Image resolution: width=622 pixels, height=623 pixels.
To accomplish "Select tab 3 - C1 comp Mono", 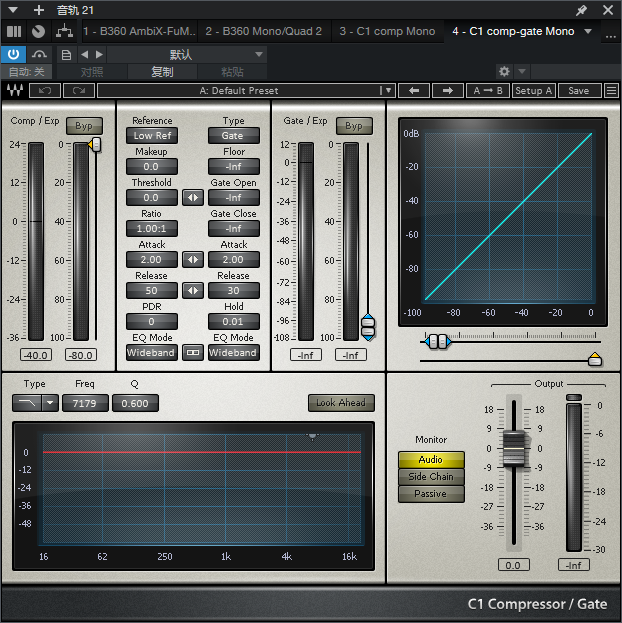I will tap(387, 31).
